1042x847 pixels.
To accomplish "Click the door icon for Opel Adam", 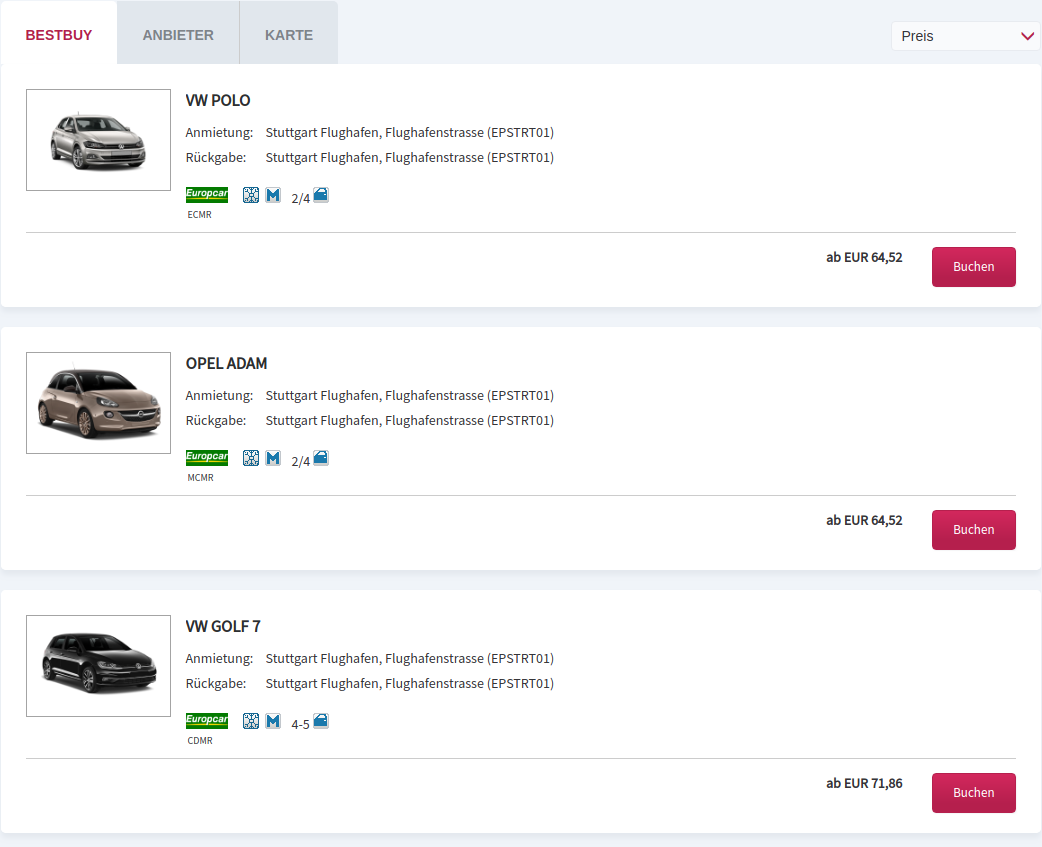I will 321,458.
